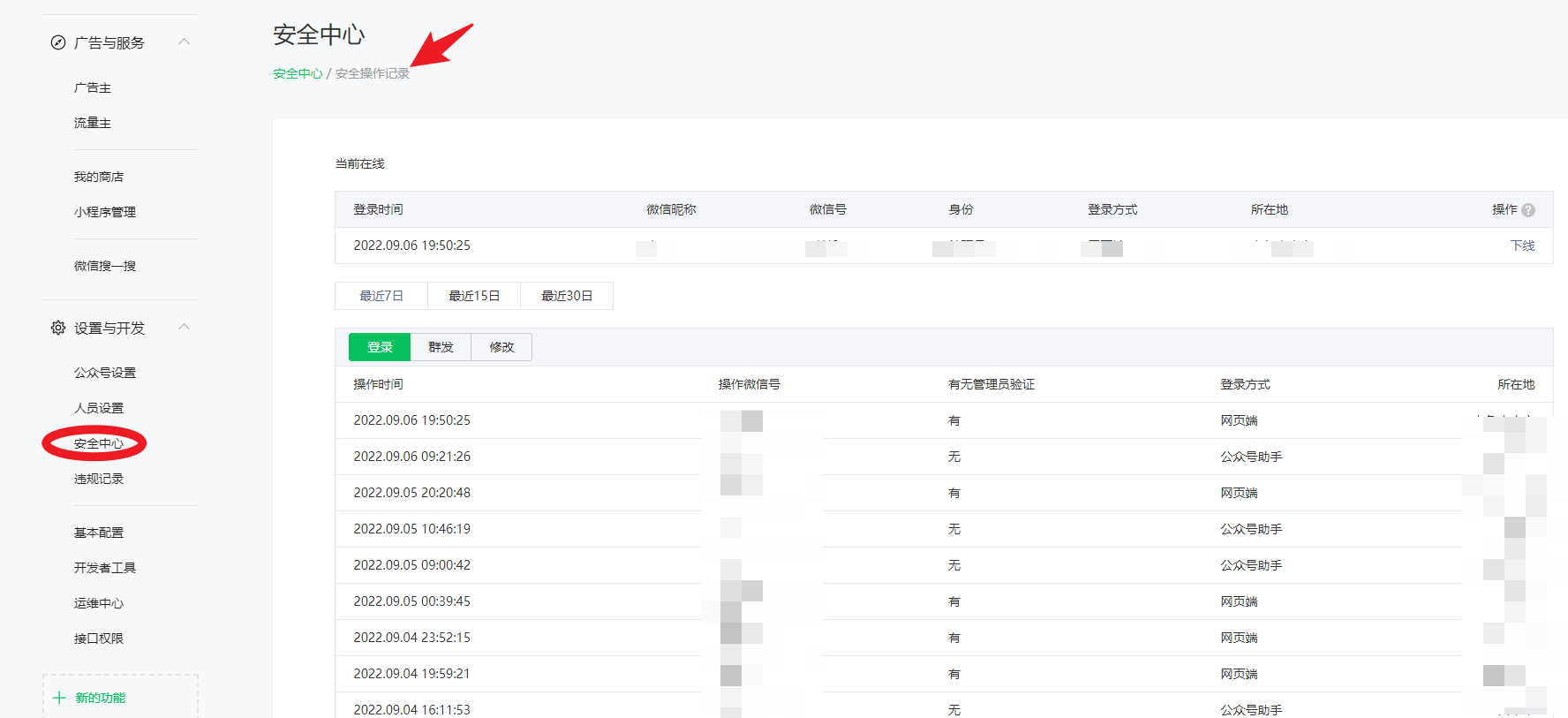Screen dimensions: 1568x718
Task: Open 违规记录 in the sidebar
Action: point(99,479)
